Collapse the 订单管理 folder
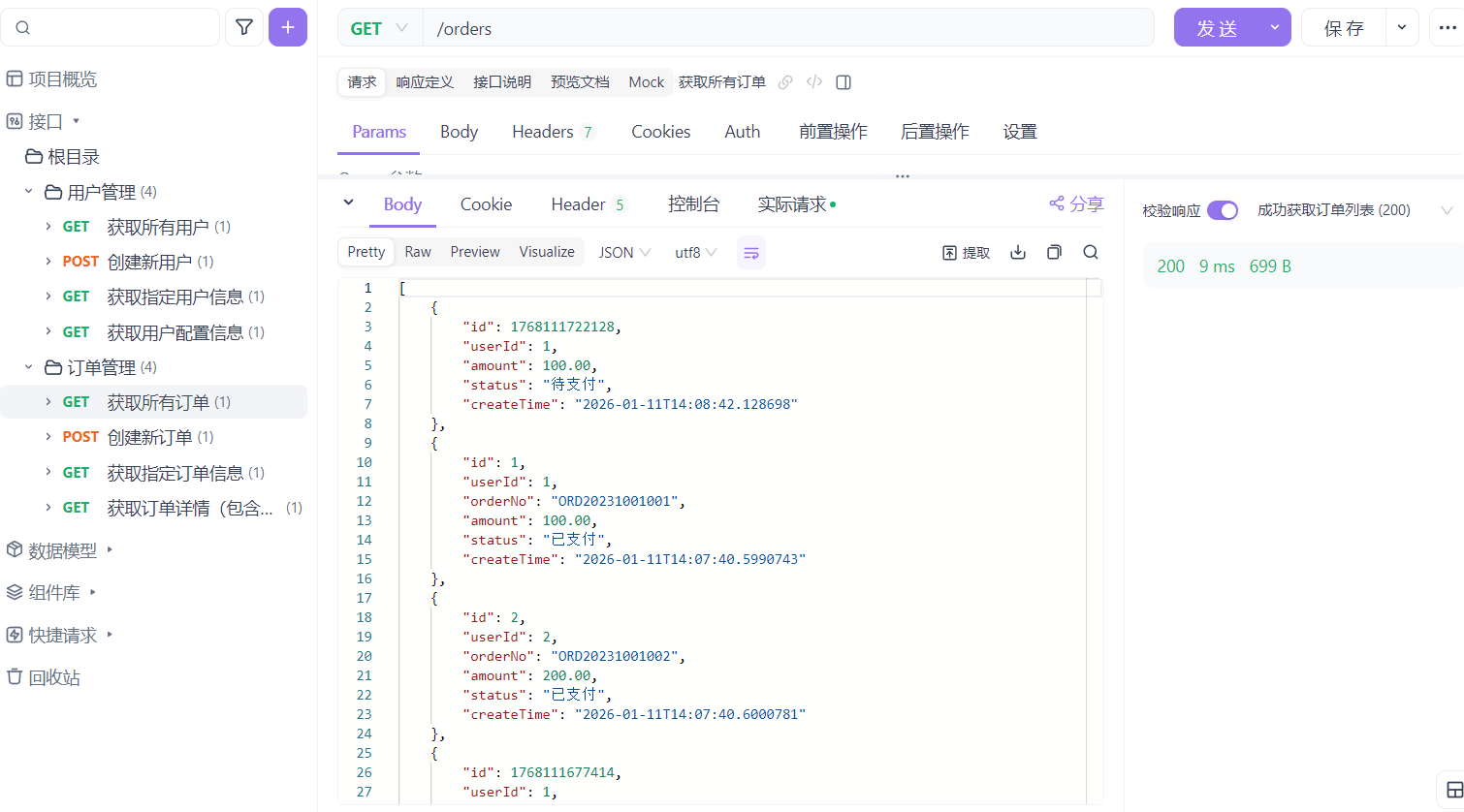Screen dimensions: 1464x812 (28, 367)
